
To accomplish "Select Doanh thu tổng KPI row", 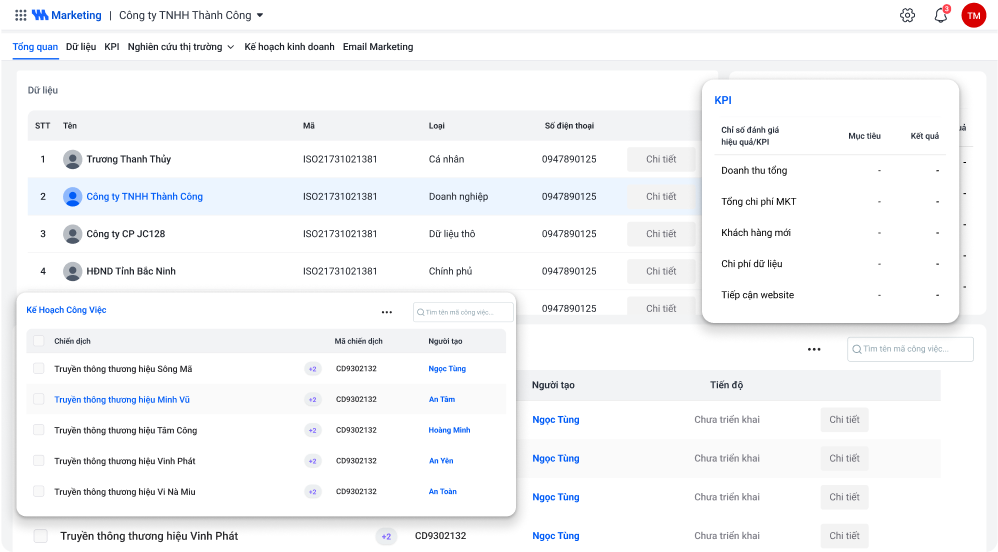I will [x=830, y=171].
